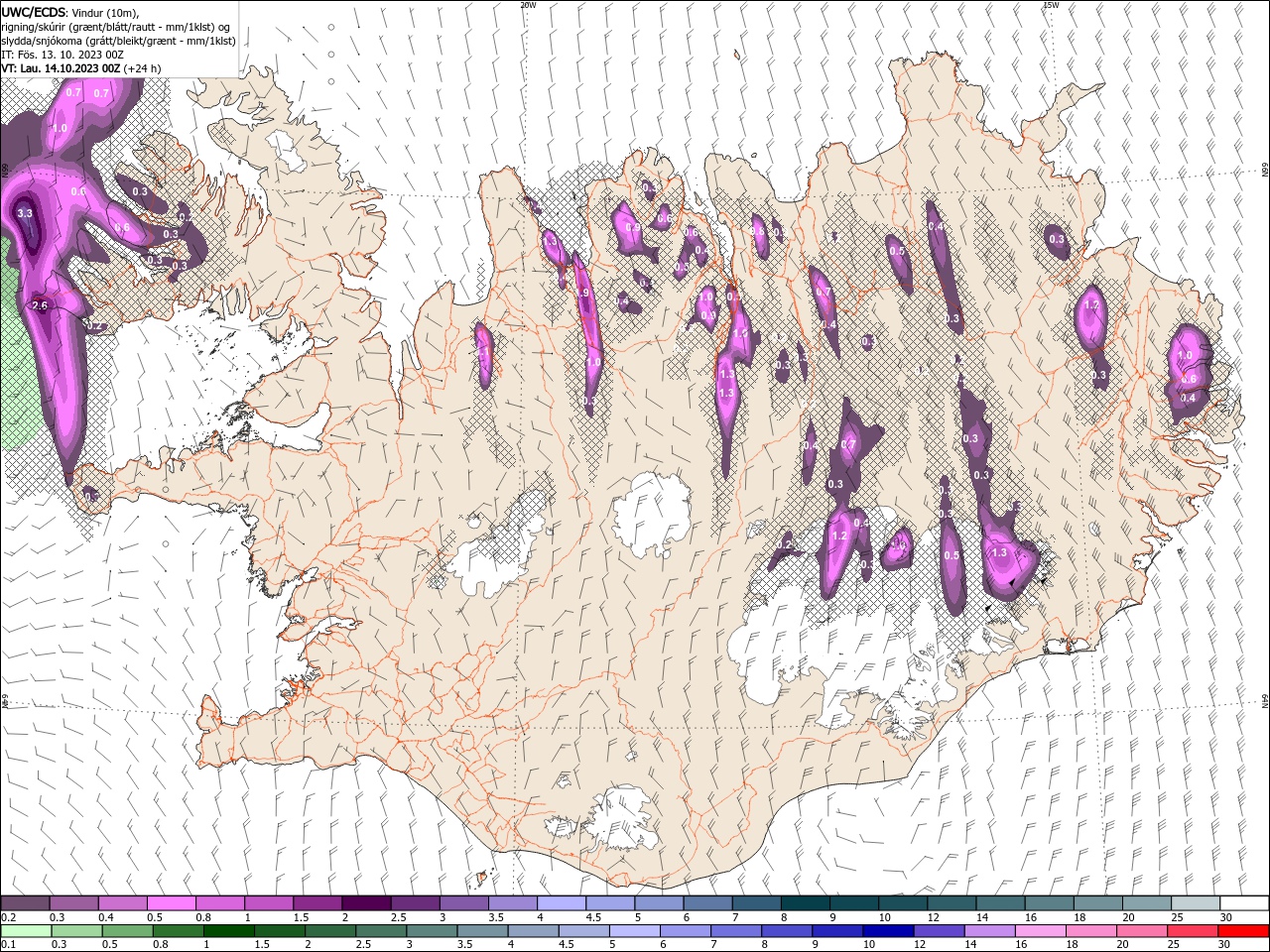Pick upper legend swatch between 18 and 20
Image resolution: width=1270 pixels, height=952 pixels.
(x=1098, y=902)
